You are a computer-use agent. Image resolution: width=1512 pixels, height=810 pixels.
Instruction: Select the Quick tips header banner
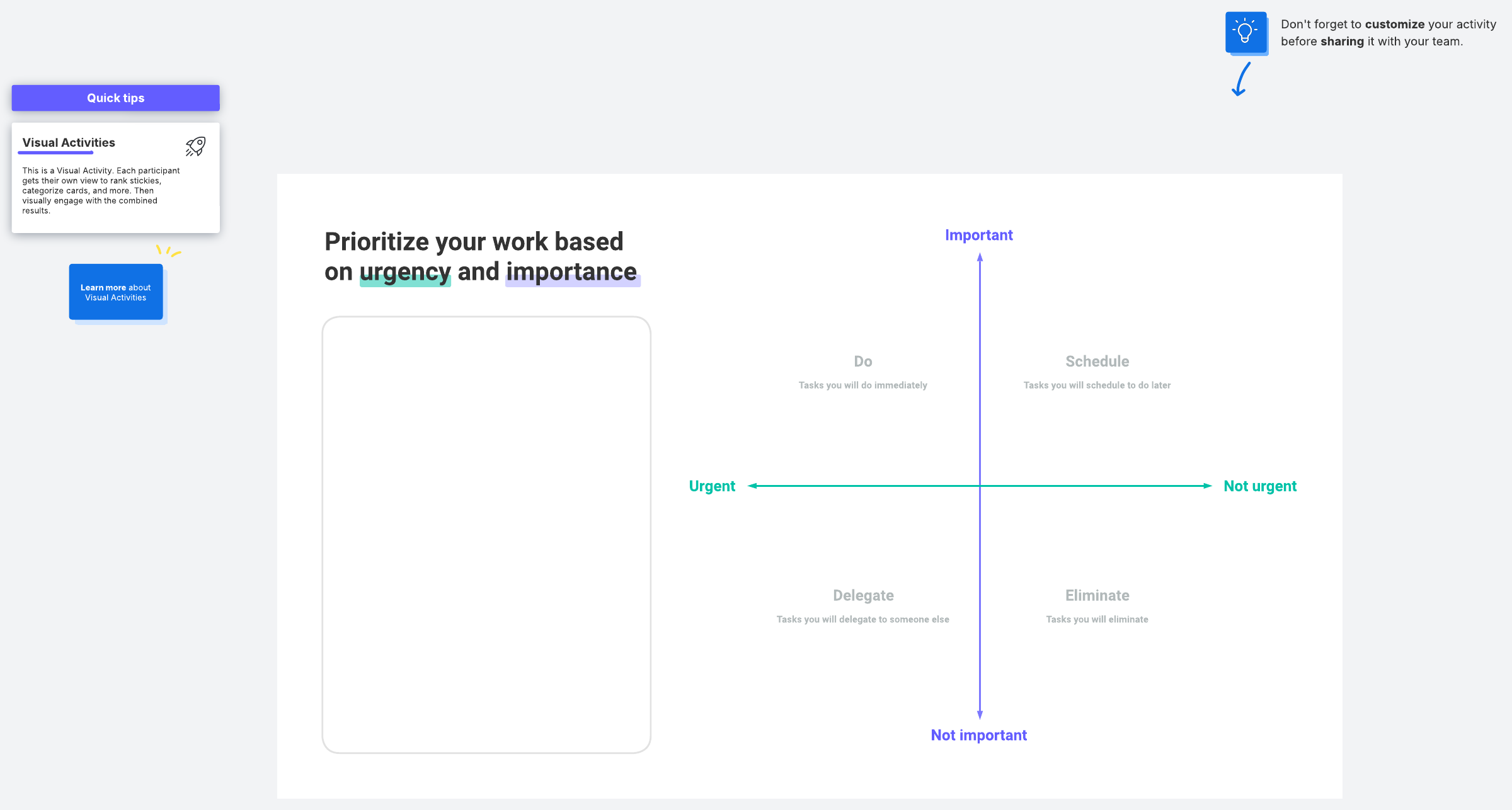click(116, 98)
